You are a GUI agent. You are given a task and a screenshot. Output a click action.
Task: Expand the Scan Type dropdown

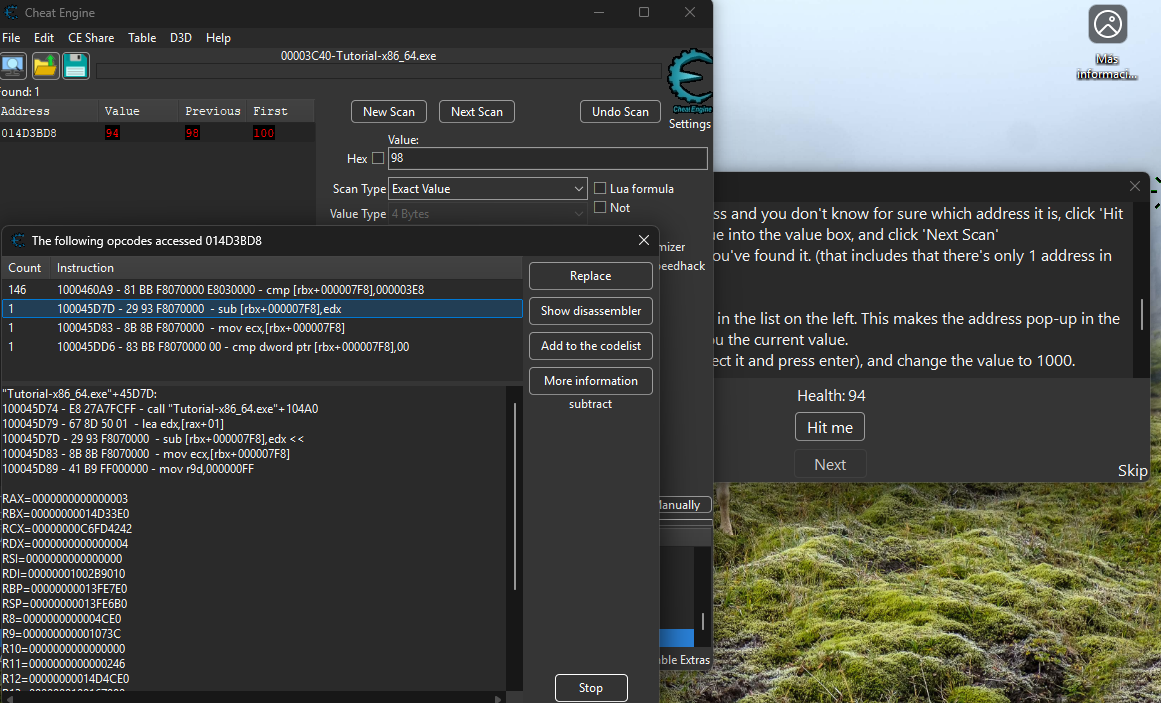(487, 189)
